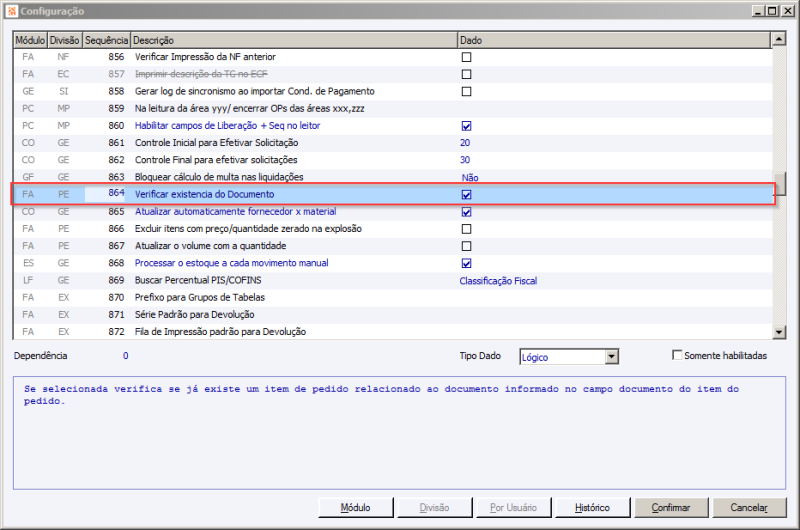Open the Tipo Dado dropdown arrow
Image resolution: width=800 pixels, height=530 pixels.
click(612, 357)
